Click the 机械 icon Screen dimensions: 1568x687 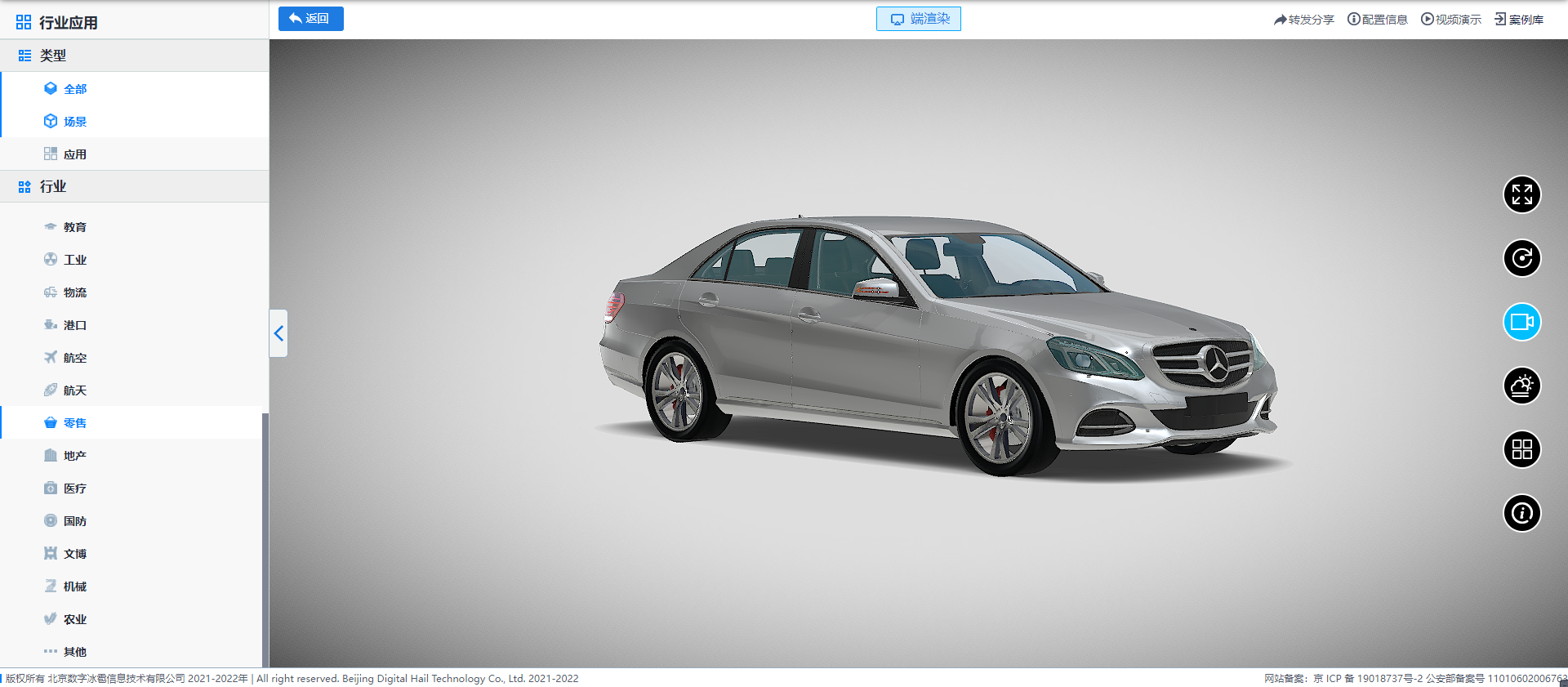pyautogui.click(x=51, y=586)
